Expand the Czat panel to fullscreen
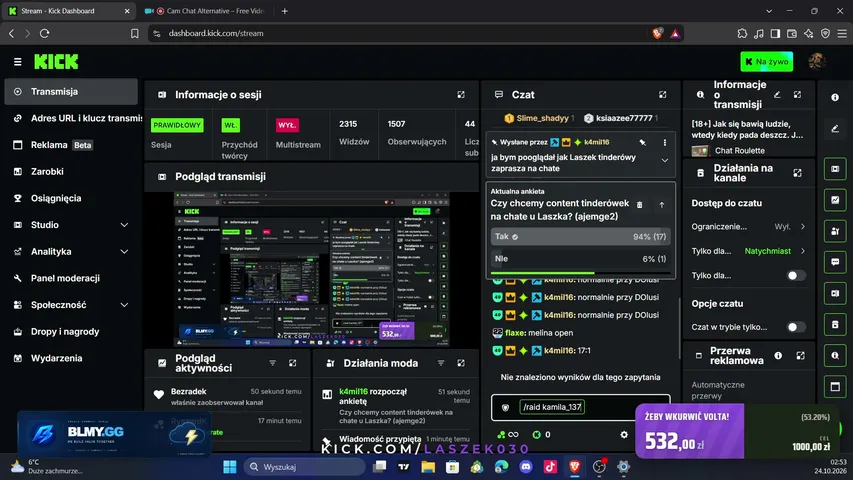 (x=662, y=95)
